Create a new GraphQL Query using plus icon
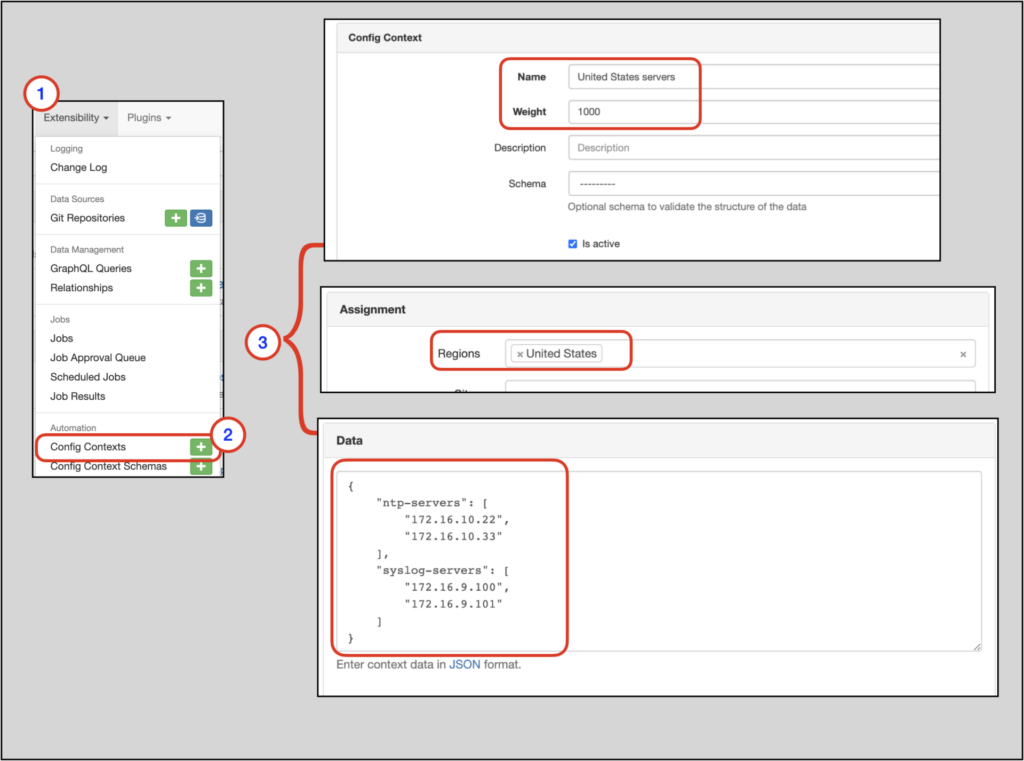Viewport: 1024px width, 761px height. [x=200, y=268]
